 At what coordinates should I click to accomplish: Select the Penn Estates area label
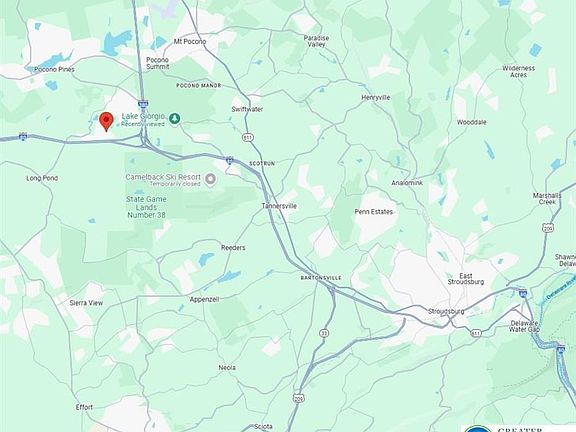(x=374, y=212)
